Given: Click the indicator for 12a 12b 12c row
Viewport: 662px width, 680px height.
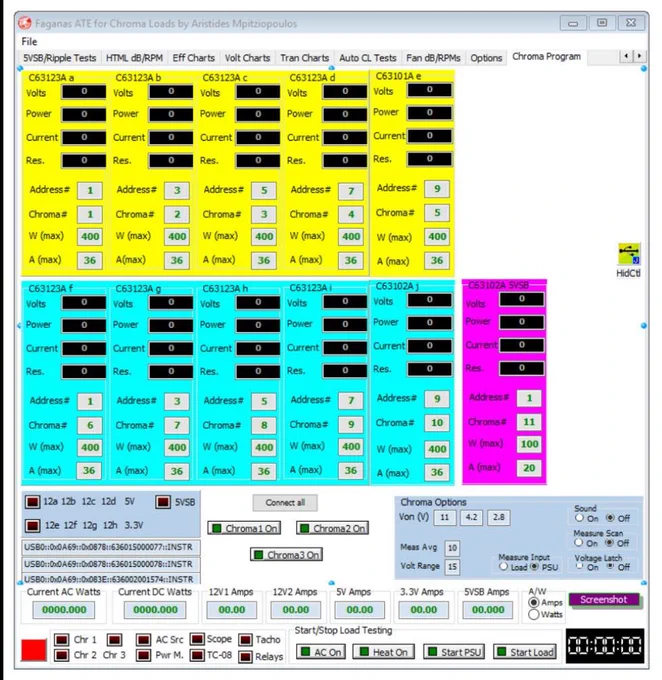Looking at the screenshot, I should click(x=33, y=502).
